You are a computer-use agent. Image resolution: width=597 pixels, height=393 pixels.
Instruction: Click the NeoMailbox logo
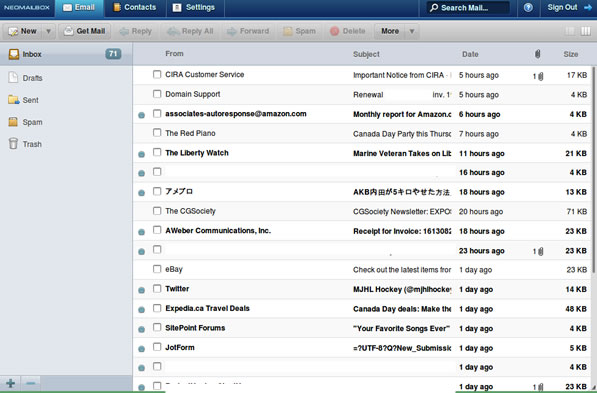click(27, 8)
